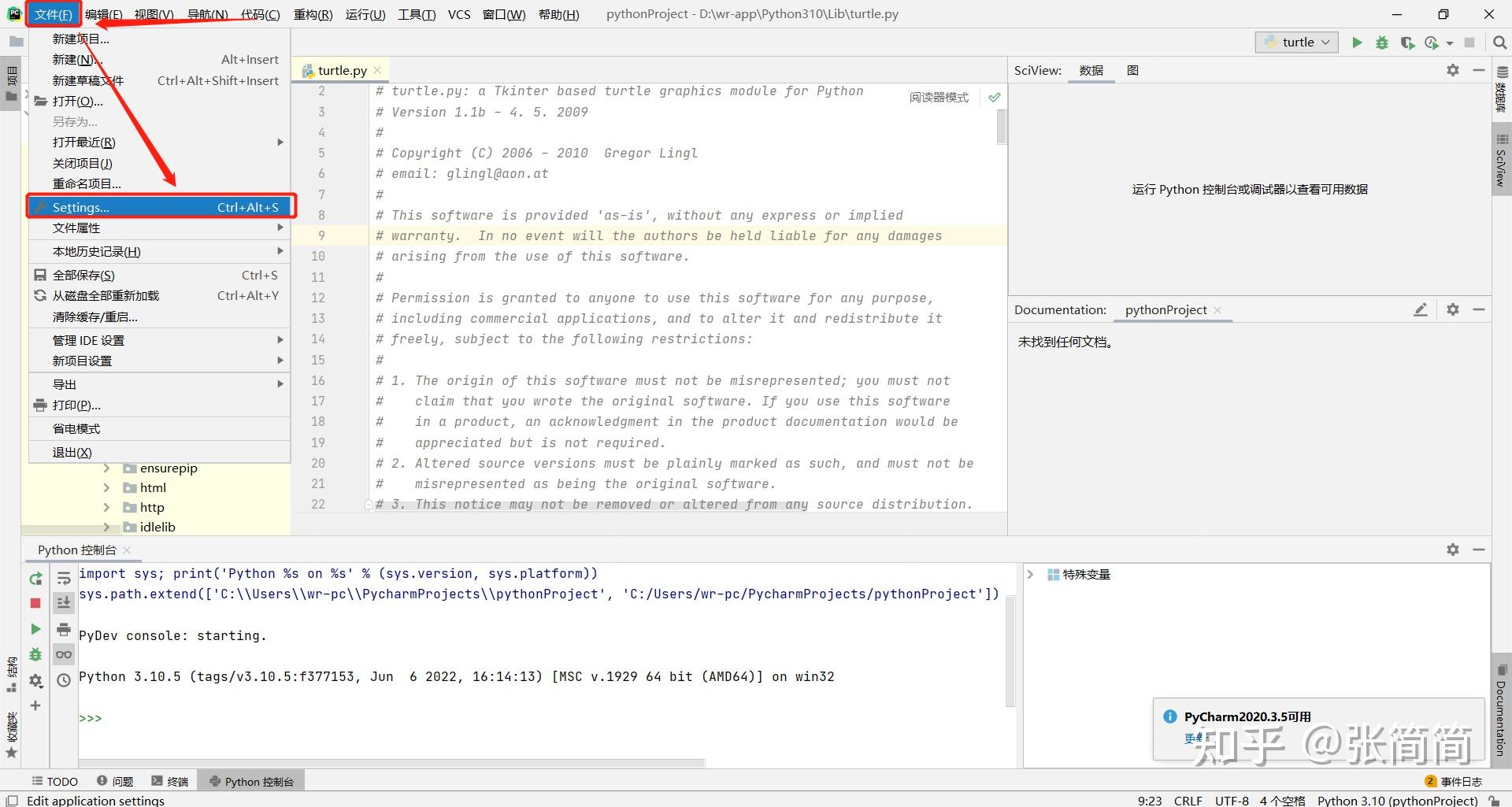Run turtle with coverage using the shield icon
The image size is (1512, 807).
(1408, 42)
